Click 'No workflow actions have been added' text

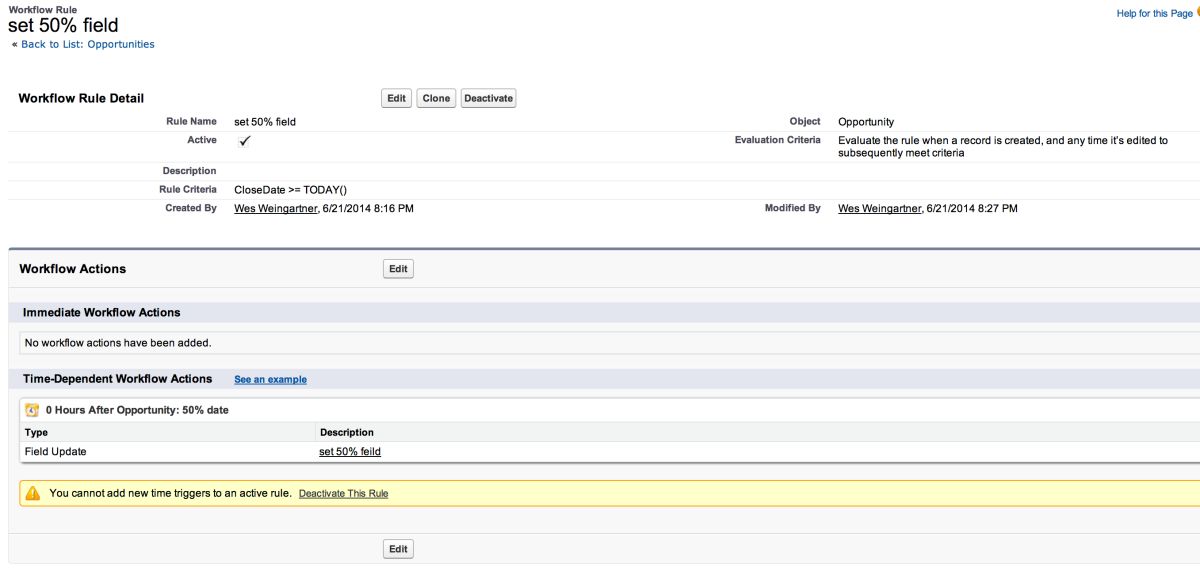[118, 343]
